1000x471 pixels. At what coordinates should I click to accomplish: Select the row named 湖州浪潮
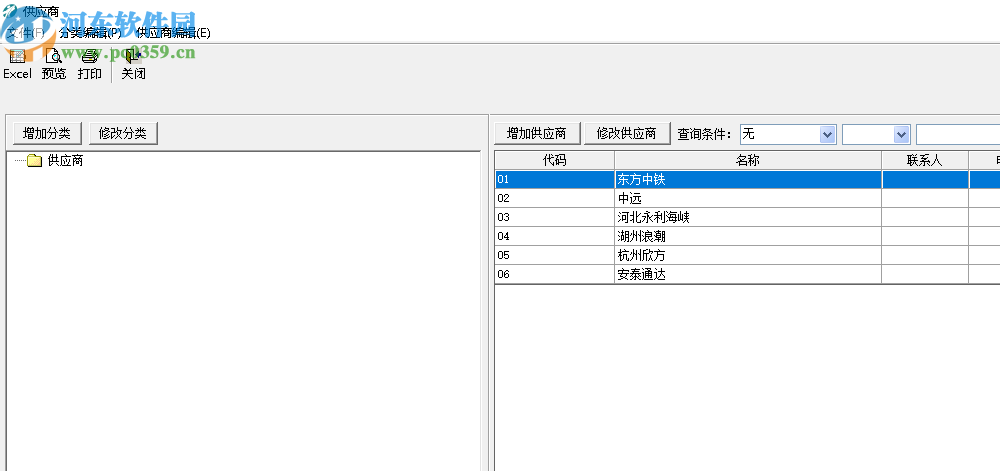coord(747,236)
